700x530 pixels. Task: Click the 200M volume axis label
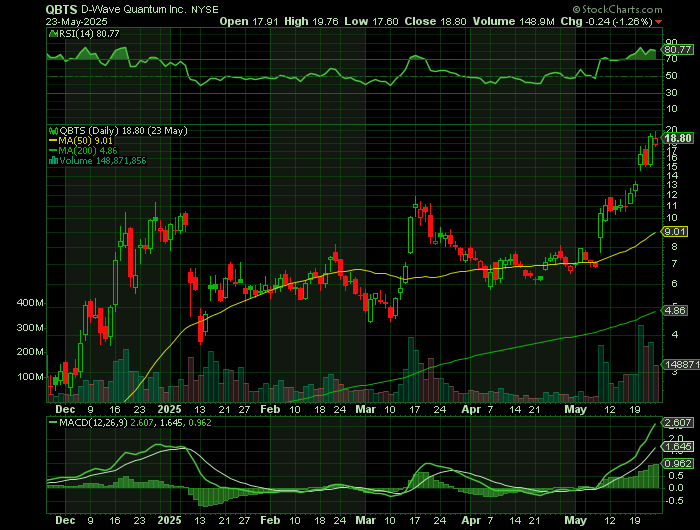(x=30, y=352)
